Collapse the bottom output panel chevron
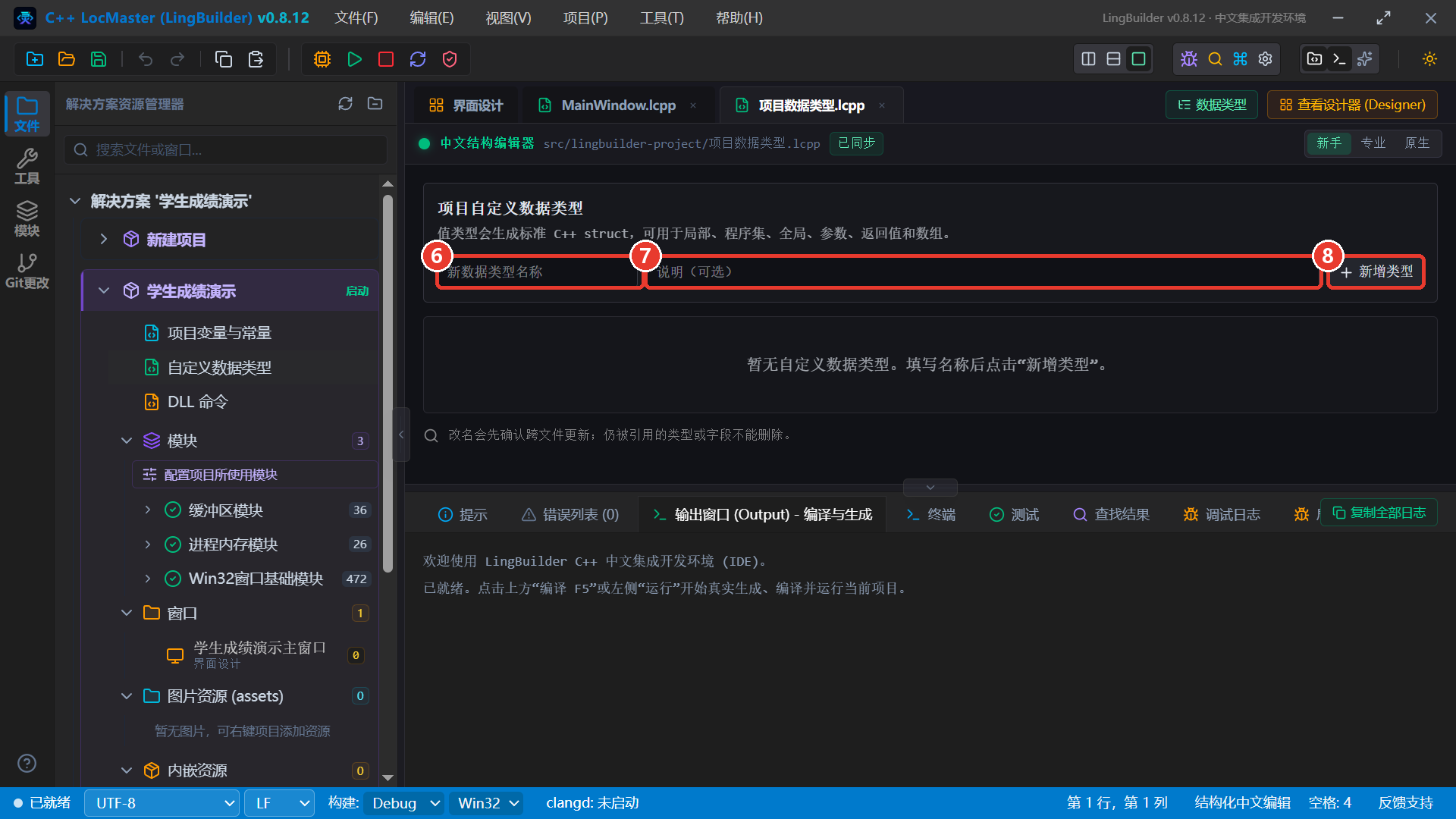Image resolution: width=1456 pixels, height=819 pixels. click(x=930, y=488)
